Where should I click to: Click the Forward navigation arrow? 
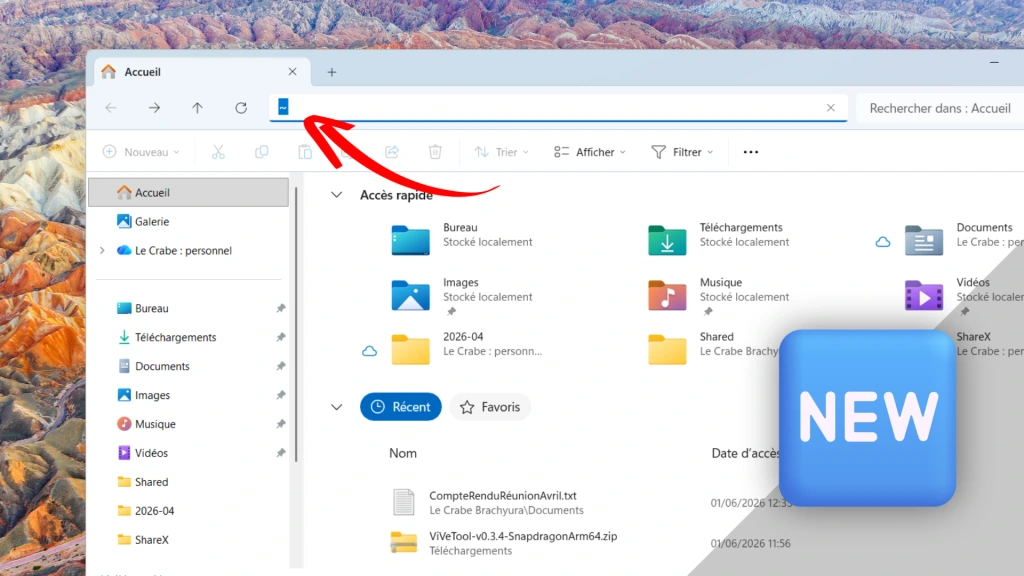[154, 108]
